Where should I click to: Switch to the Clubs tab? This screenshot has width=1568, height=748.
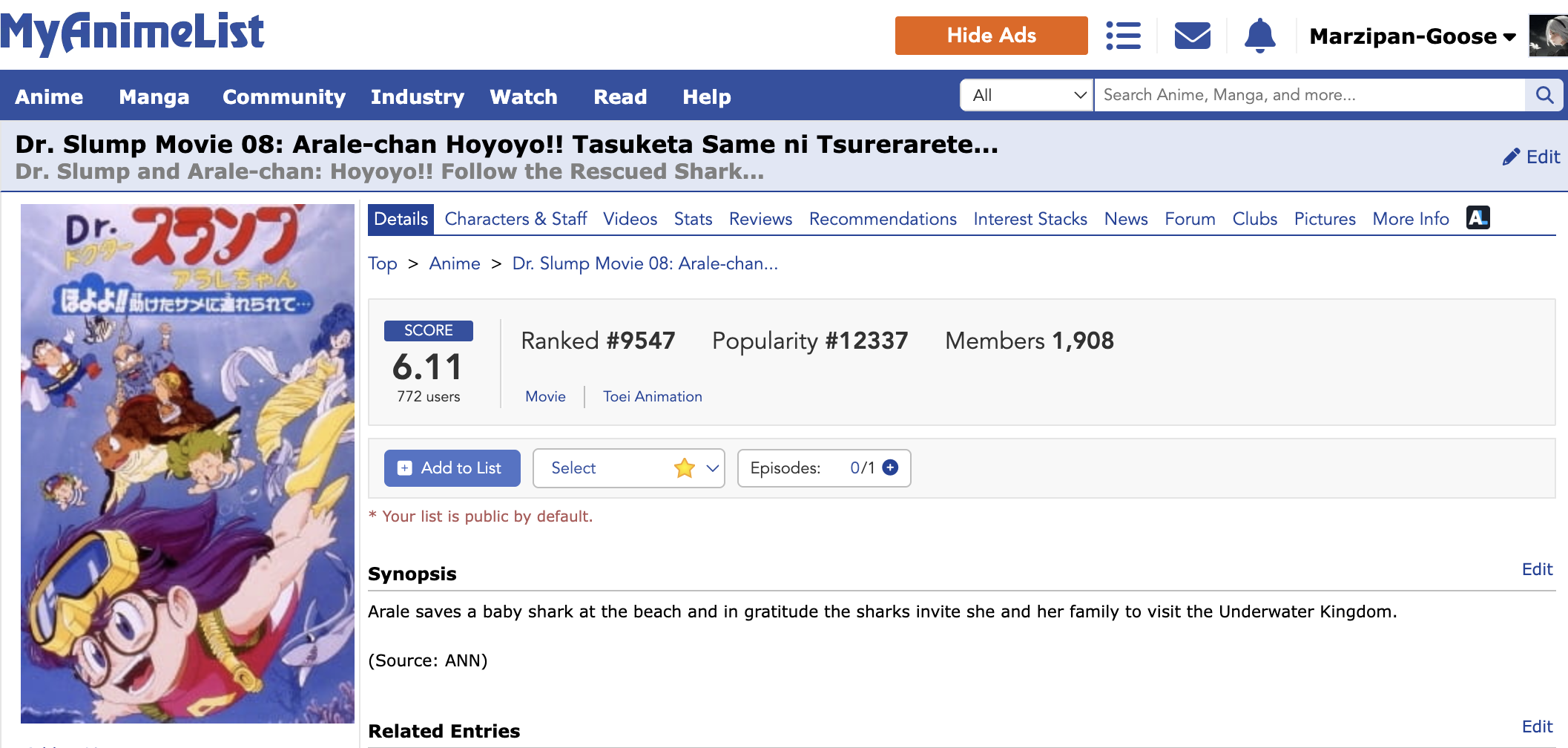(x=1255, y=219)
